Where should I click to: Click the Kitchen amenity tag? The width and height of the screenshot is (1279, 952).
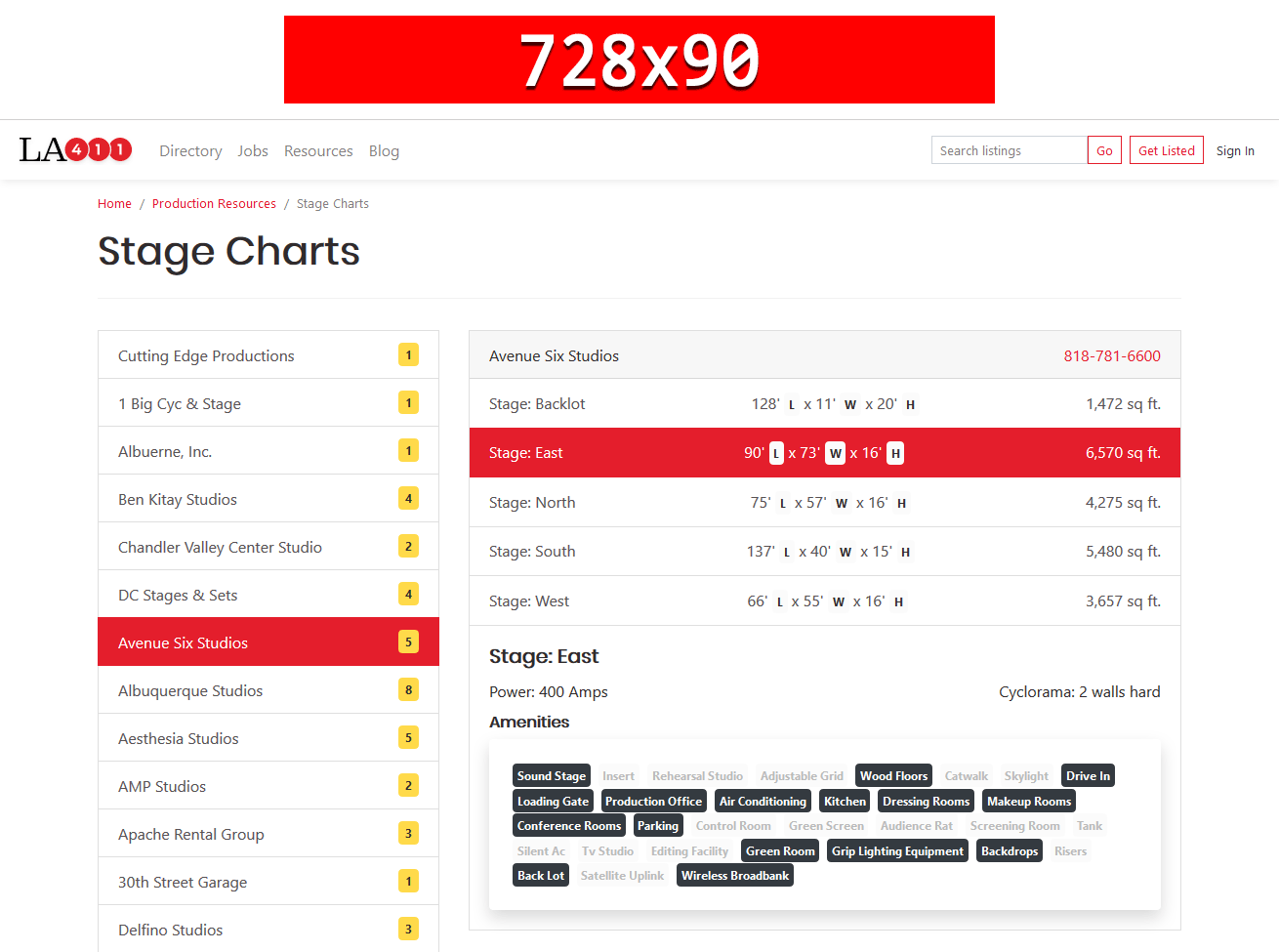tap(845, 801)
